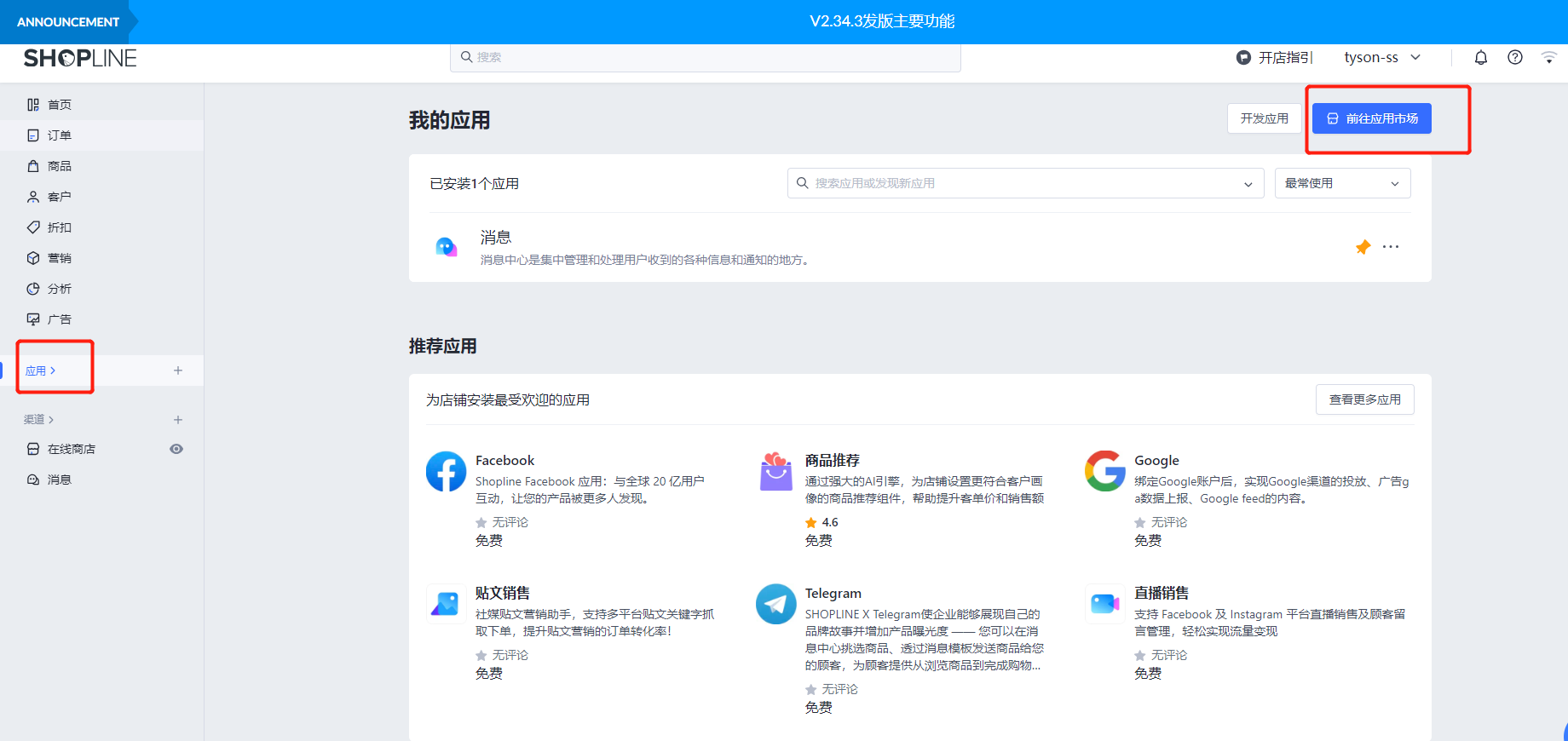Image resolution: width=1568 pixels, height=741 pixels.
Task: Click the 前往应用市场 button
Action: [1371, 118]
